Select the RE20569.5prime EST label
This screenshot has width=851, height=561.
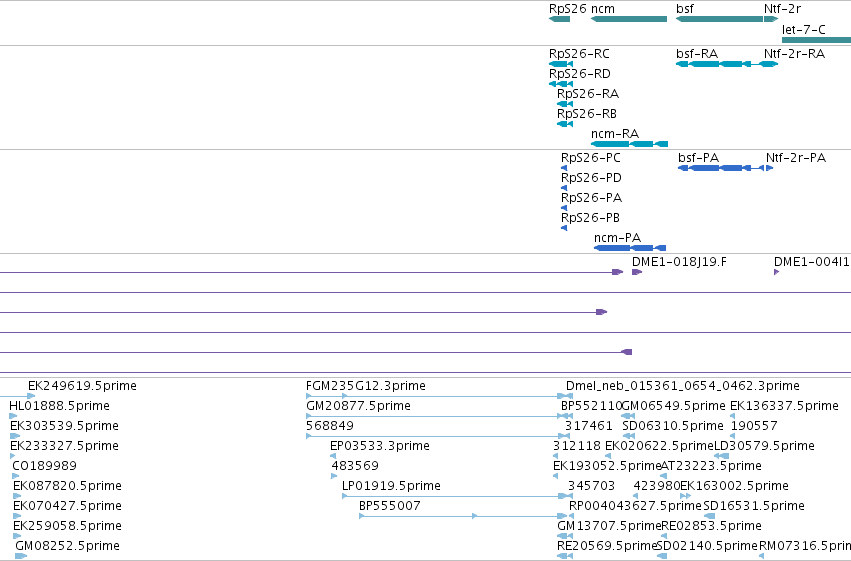(x=607, y=546)
